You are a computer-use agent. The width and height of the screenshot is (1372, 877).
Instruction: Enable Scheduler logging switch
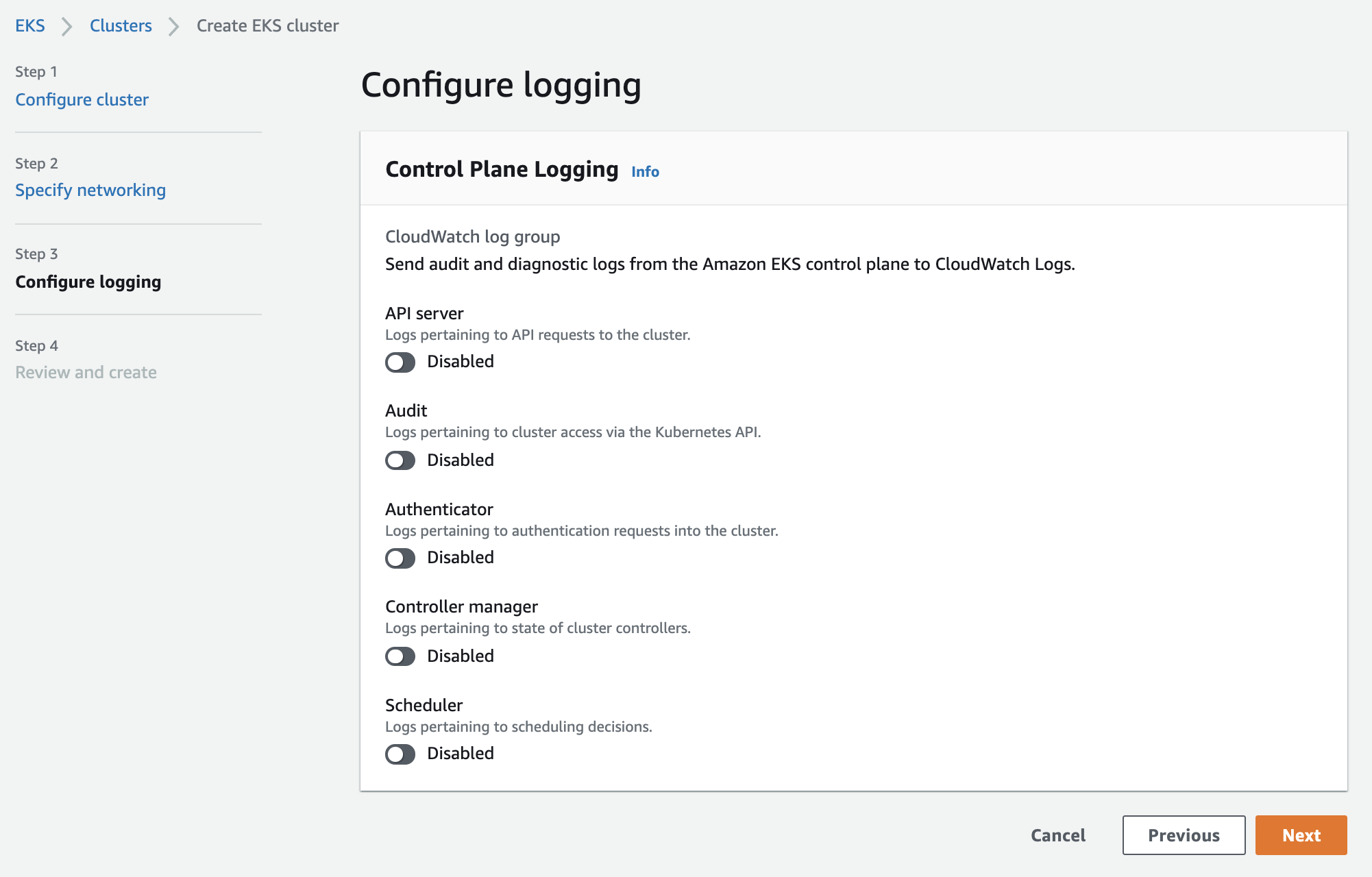pos(400,754)
